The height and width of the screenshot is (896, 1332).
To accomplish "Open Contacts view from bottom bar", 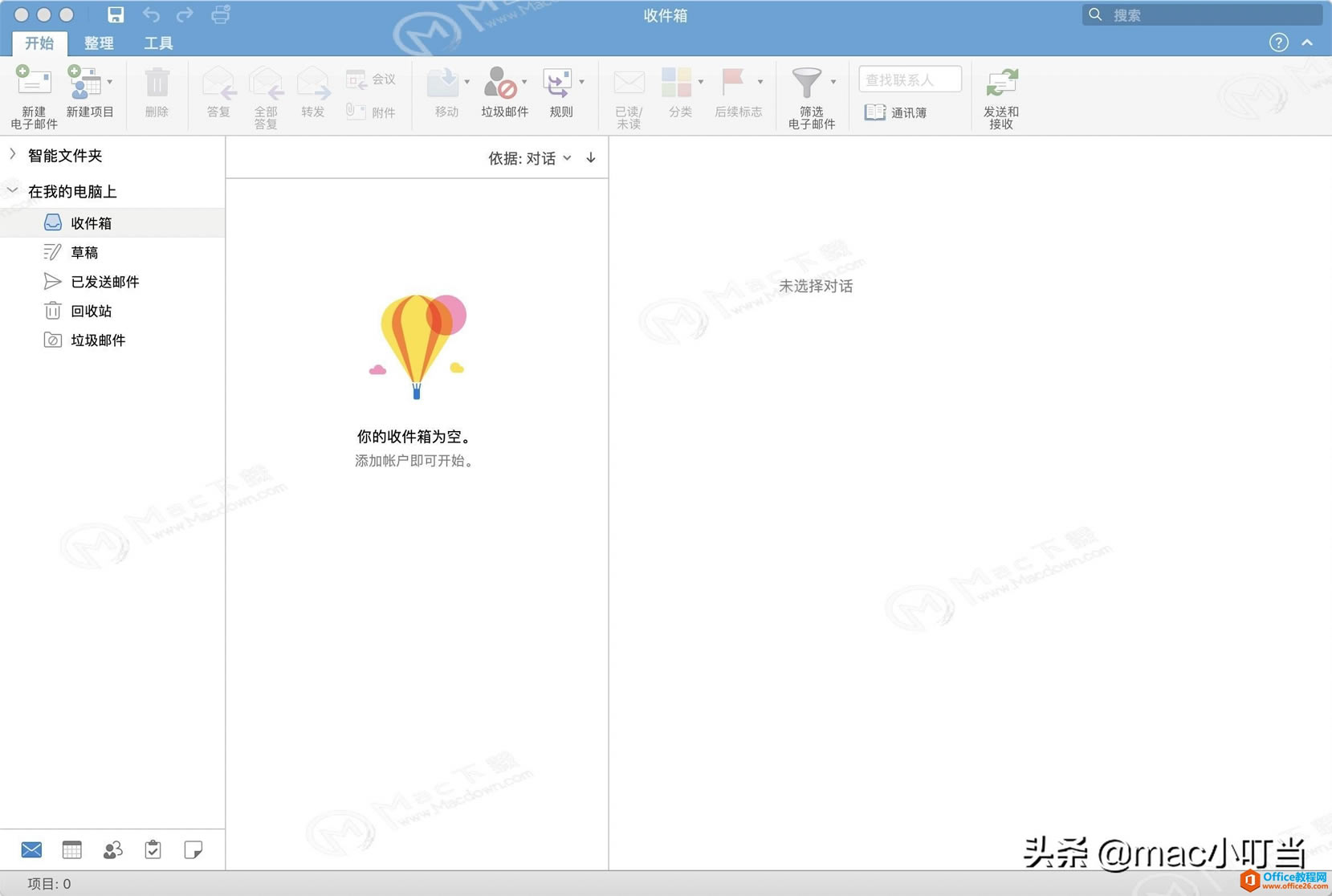I will point(112,849).
